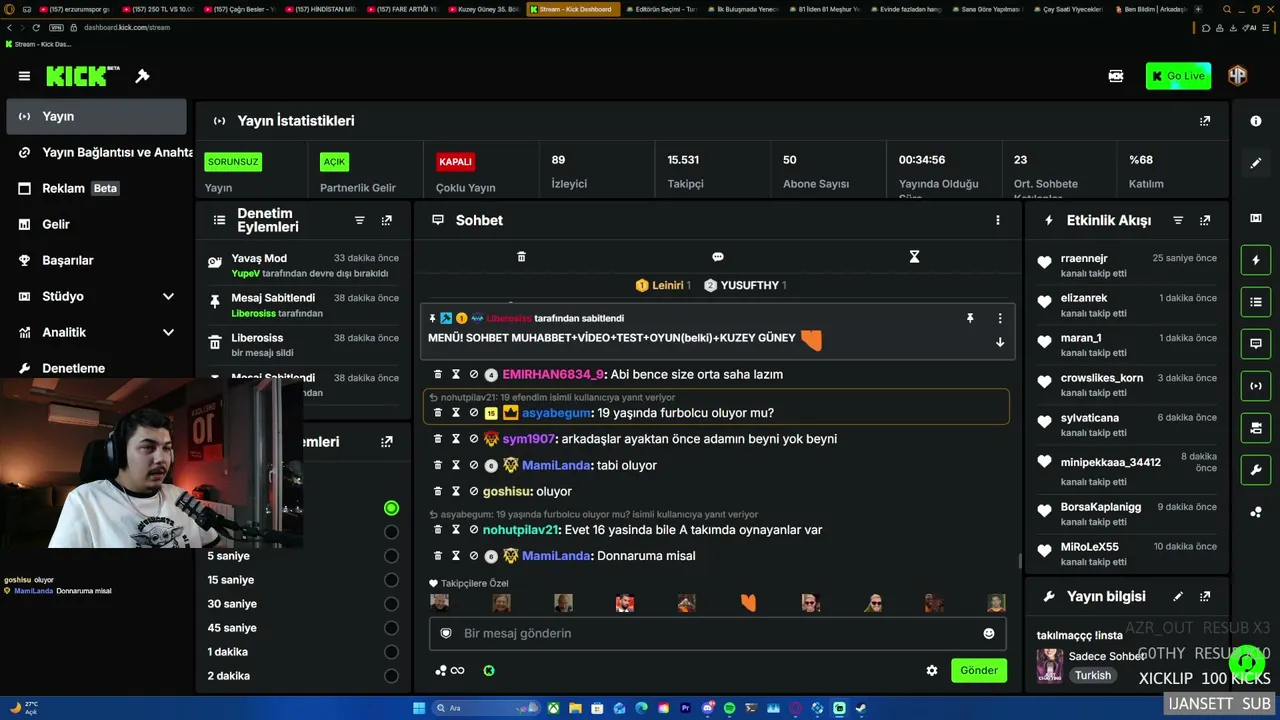Open pinned message three-dot options

[x=1000, y=318]
